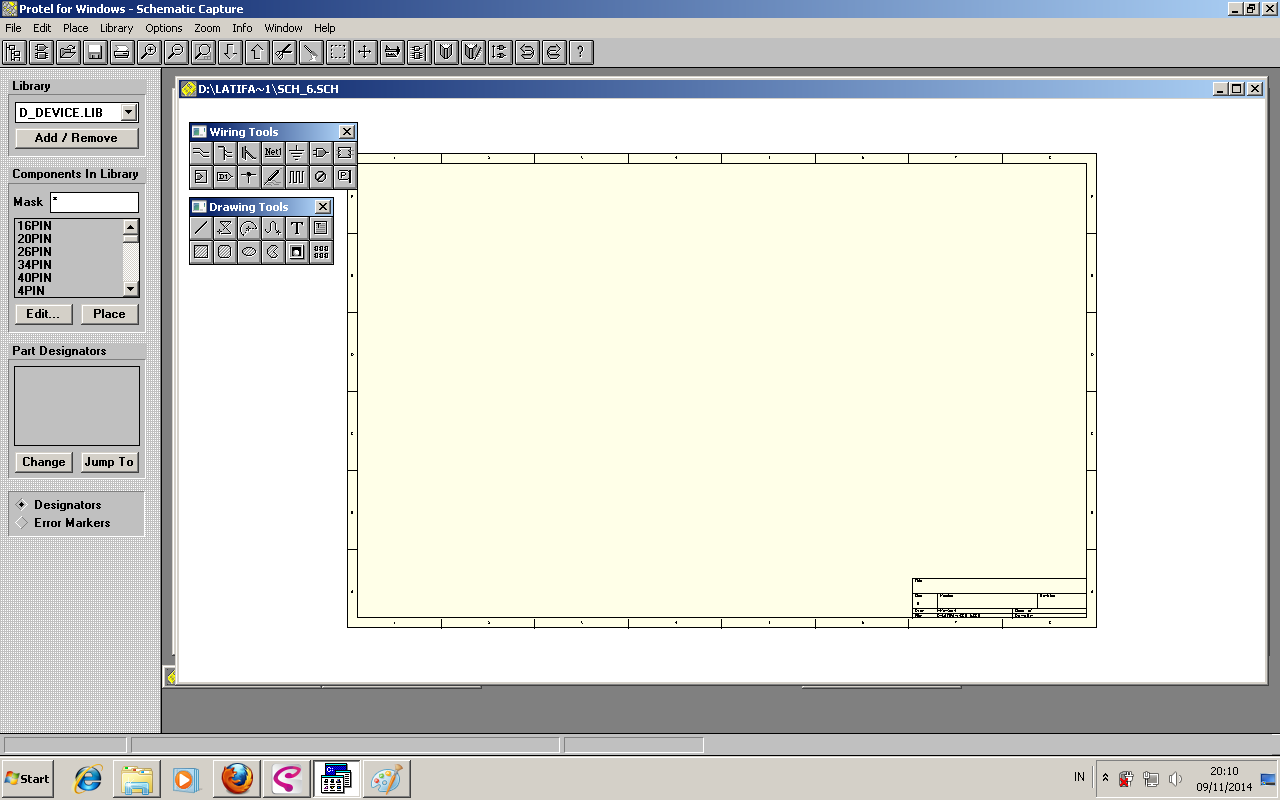Select 26PIN in the component list
This screenshot has width=1280, height=800.
coord(68,252)
